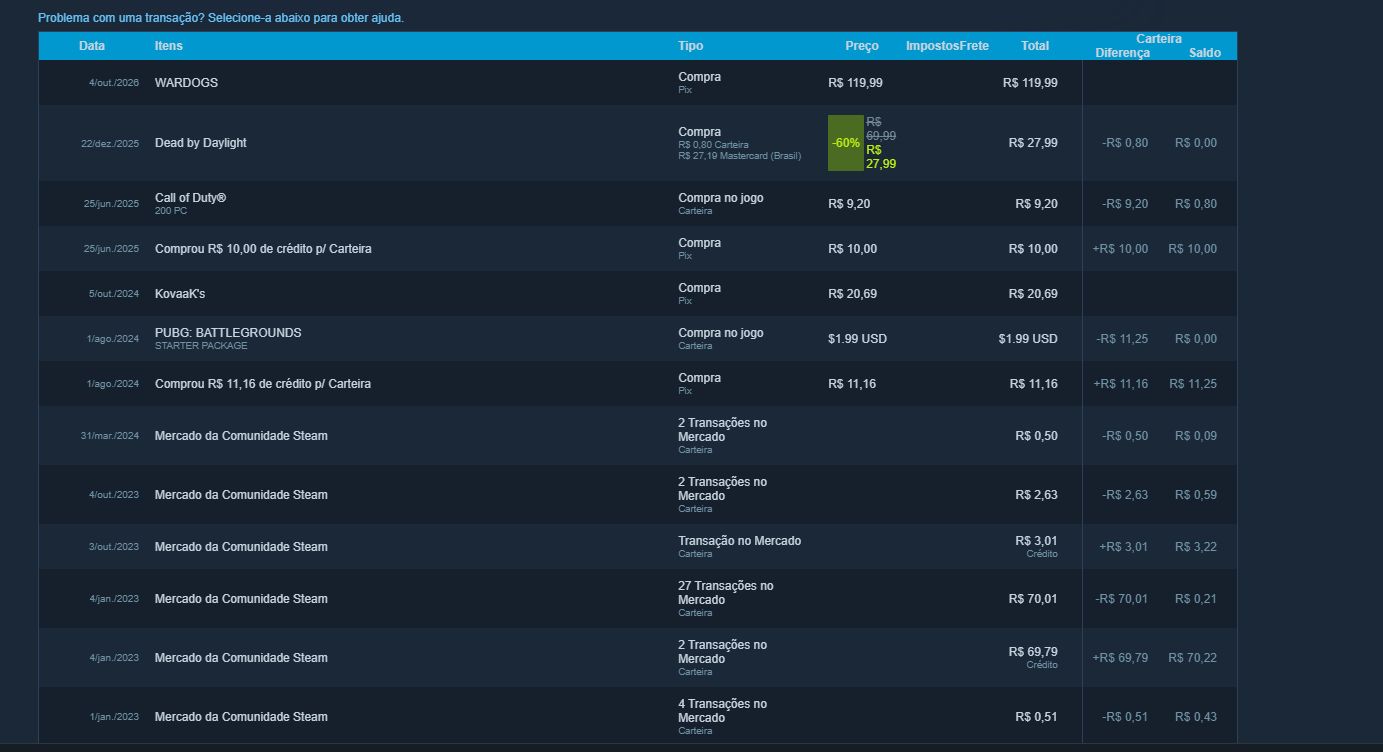Click the 1/jan./2023 date cell
This screenshot has height=752, width=1383.
coord(114,717)
